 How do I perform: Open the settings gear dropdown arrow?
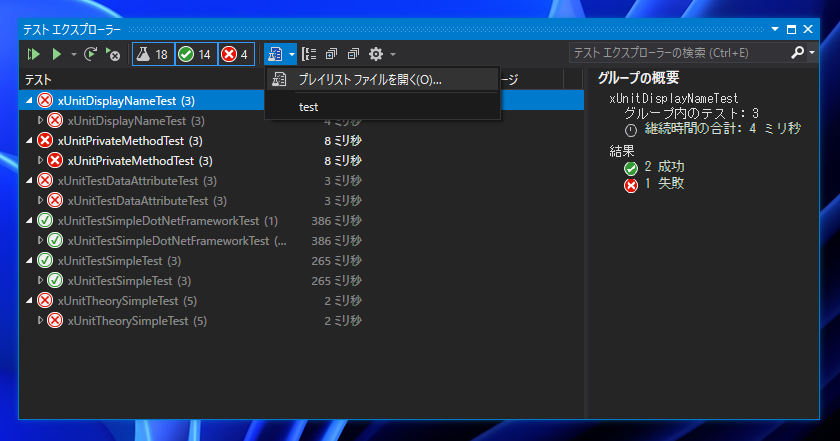point(393,55)
